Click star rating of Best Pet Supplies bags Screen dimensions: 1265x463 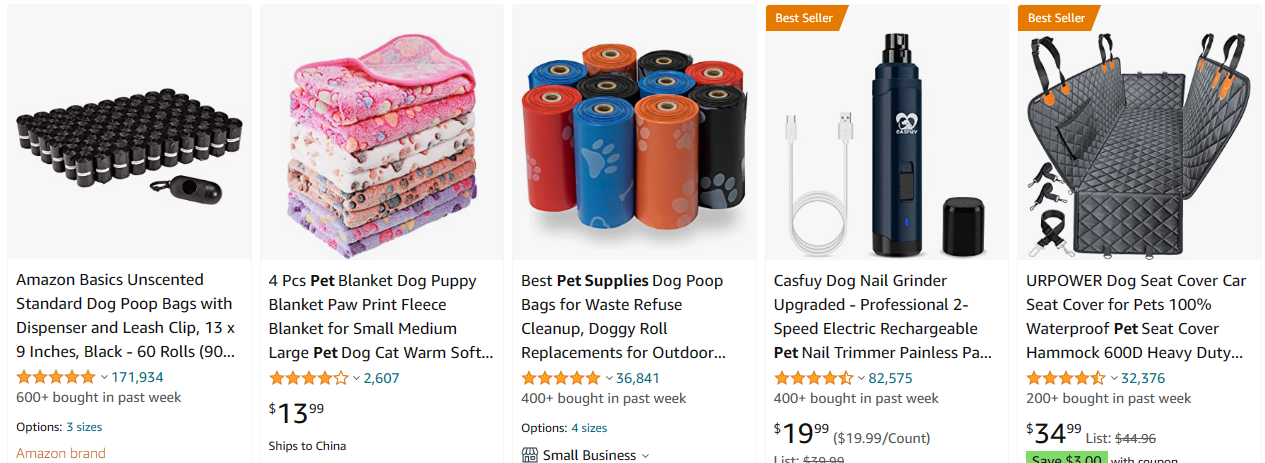[x=561, y=378]
